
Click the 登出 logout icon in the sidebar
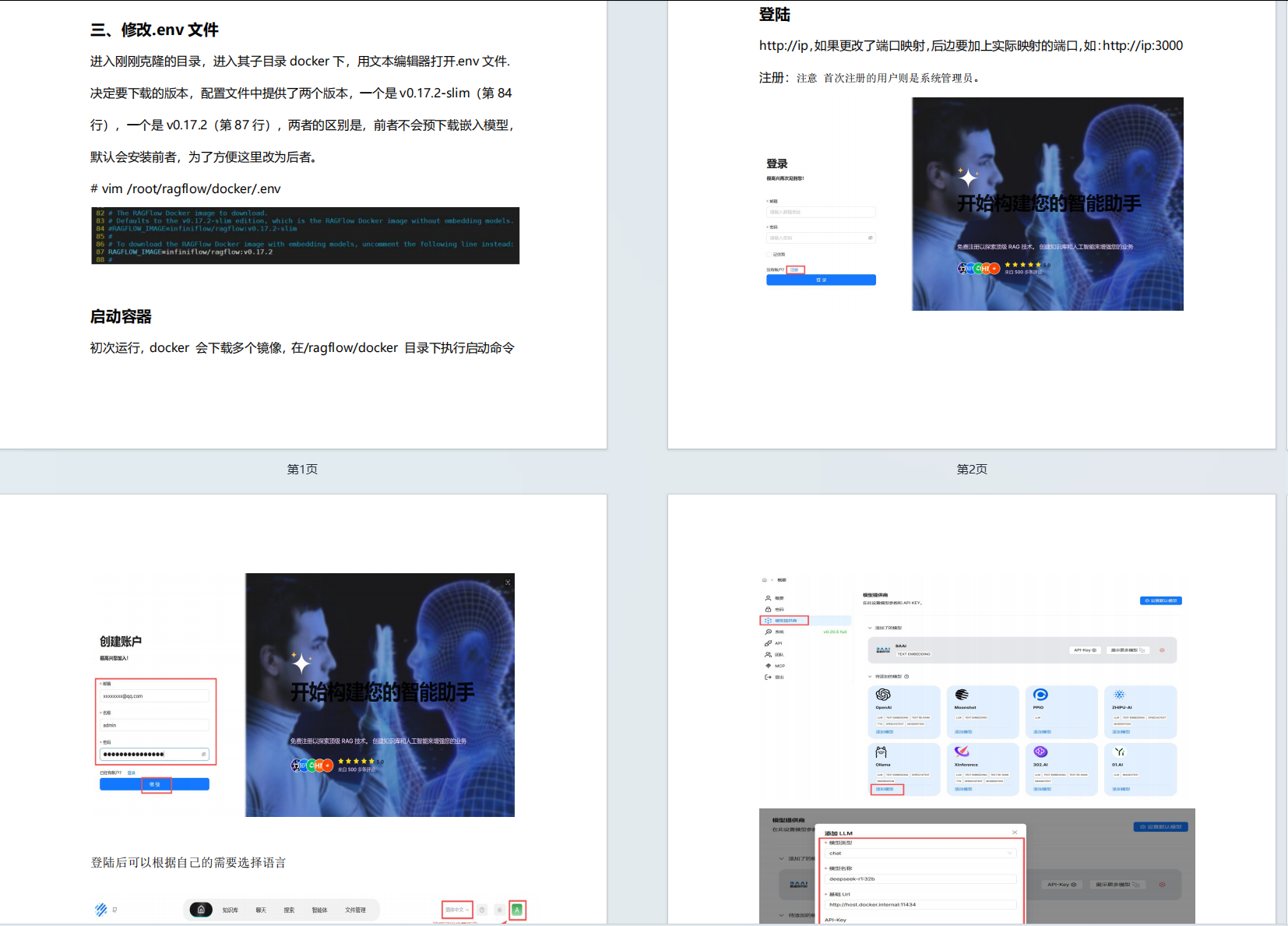tap(768, 677)
